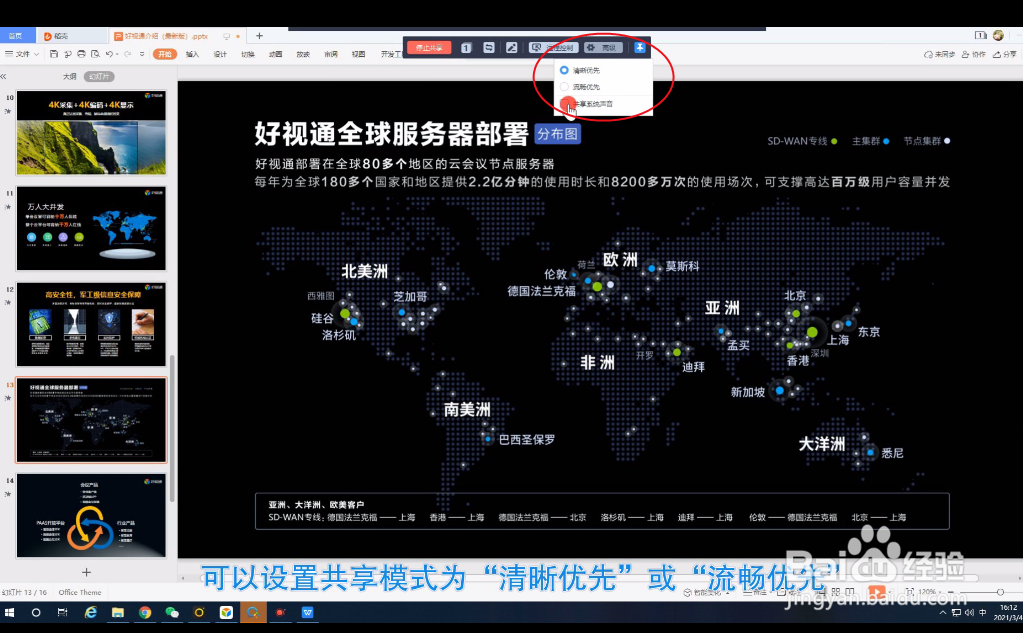
Task: Click the 协作 collaborate button
Action: coord(973,55)
